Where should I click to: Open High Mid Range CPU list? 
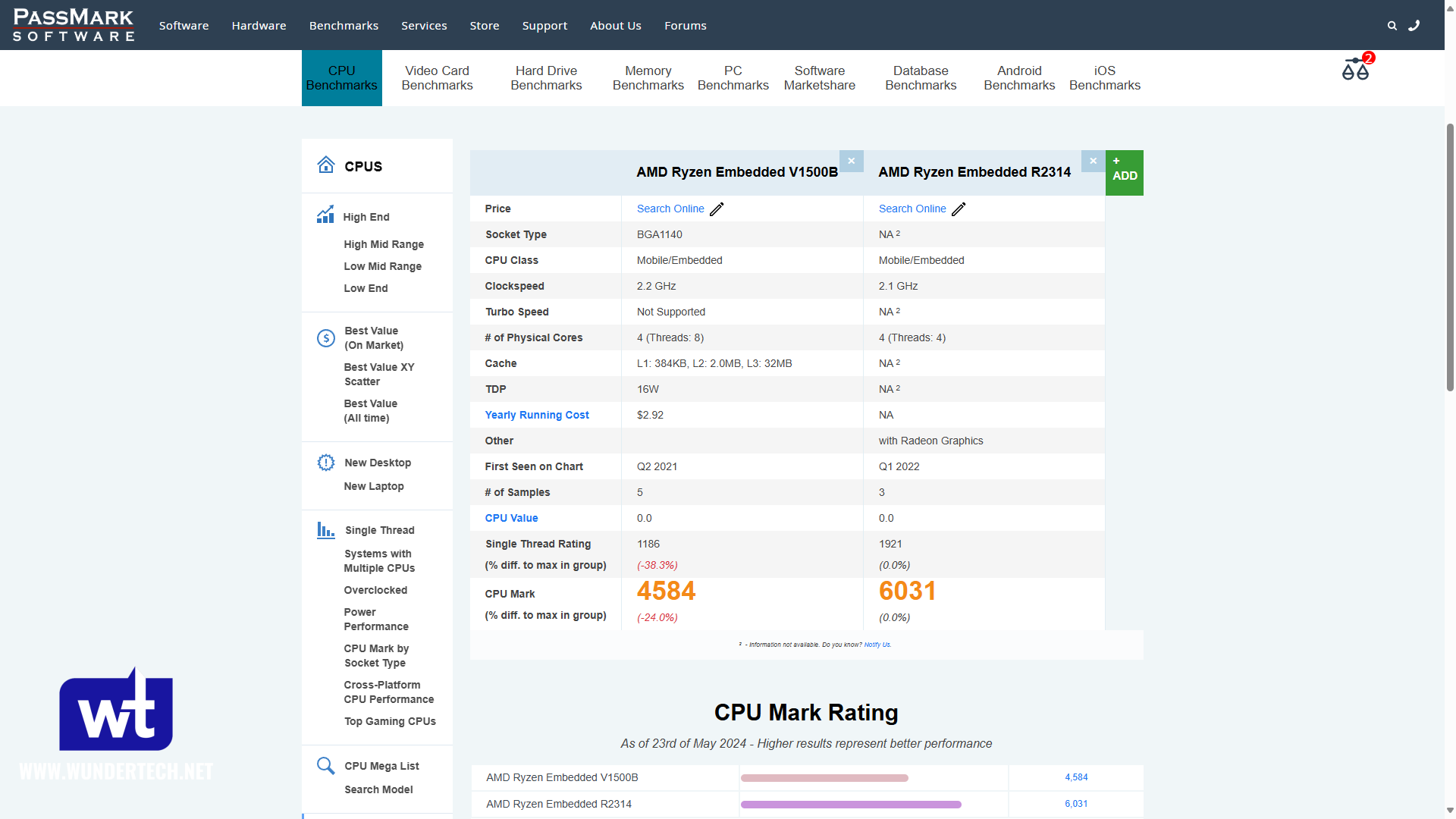tap(384, 244)
